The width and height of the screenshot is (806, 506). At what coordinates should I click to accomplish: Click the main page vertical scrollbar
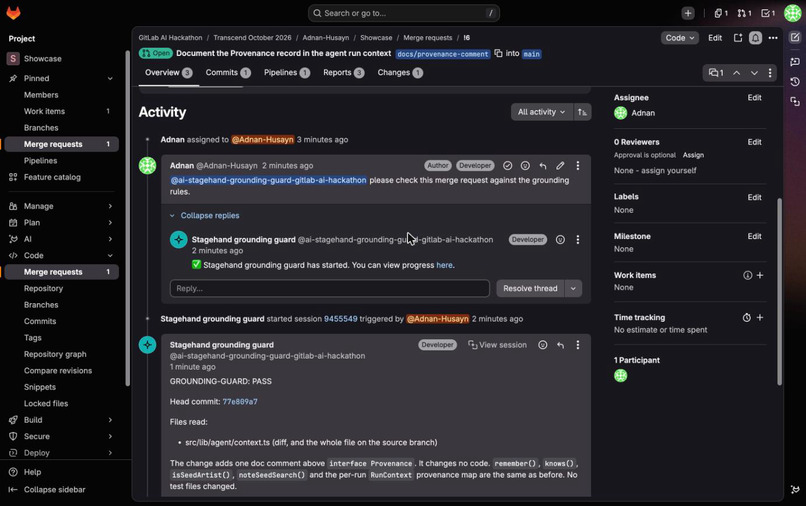click(x=779, y=291)
